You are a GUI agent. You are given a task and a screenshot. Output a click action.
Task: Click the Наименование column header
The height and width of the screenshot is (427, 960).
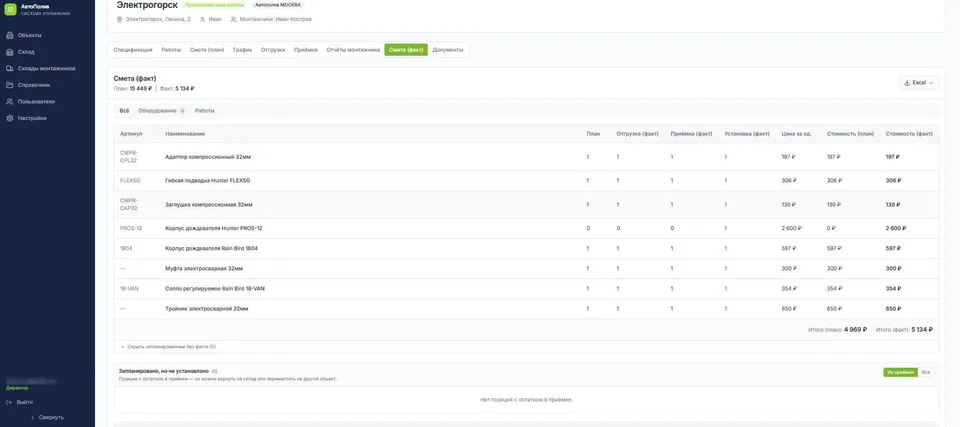coord(185,134)
